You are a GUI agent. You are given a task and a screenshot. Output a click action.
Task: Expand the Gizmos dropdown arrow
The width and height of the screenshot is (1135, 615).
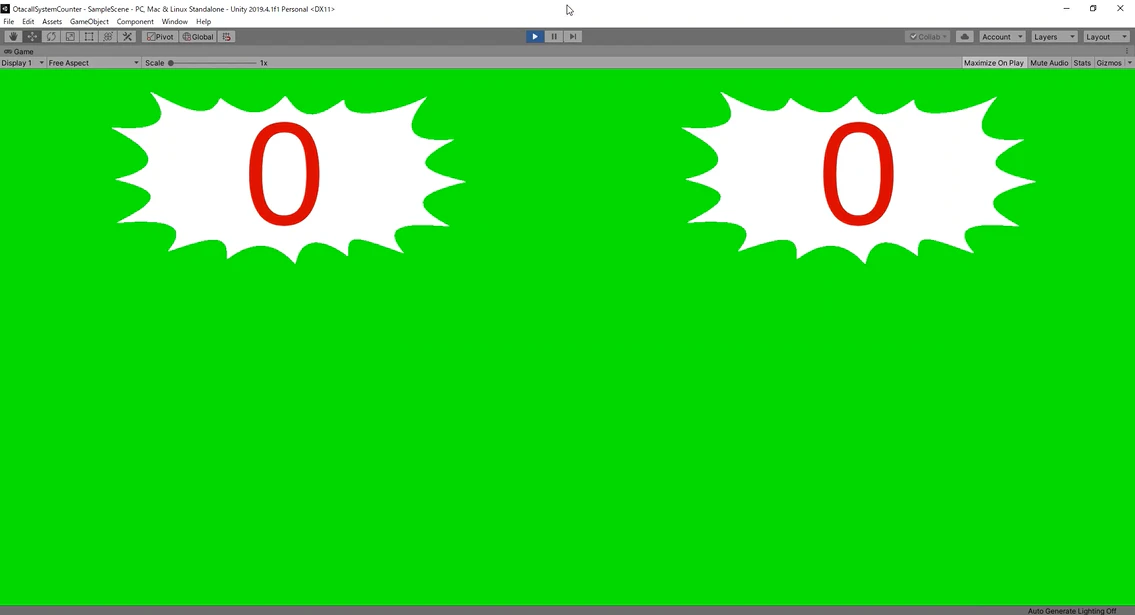coord(1129,63)
